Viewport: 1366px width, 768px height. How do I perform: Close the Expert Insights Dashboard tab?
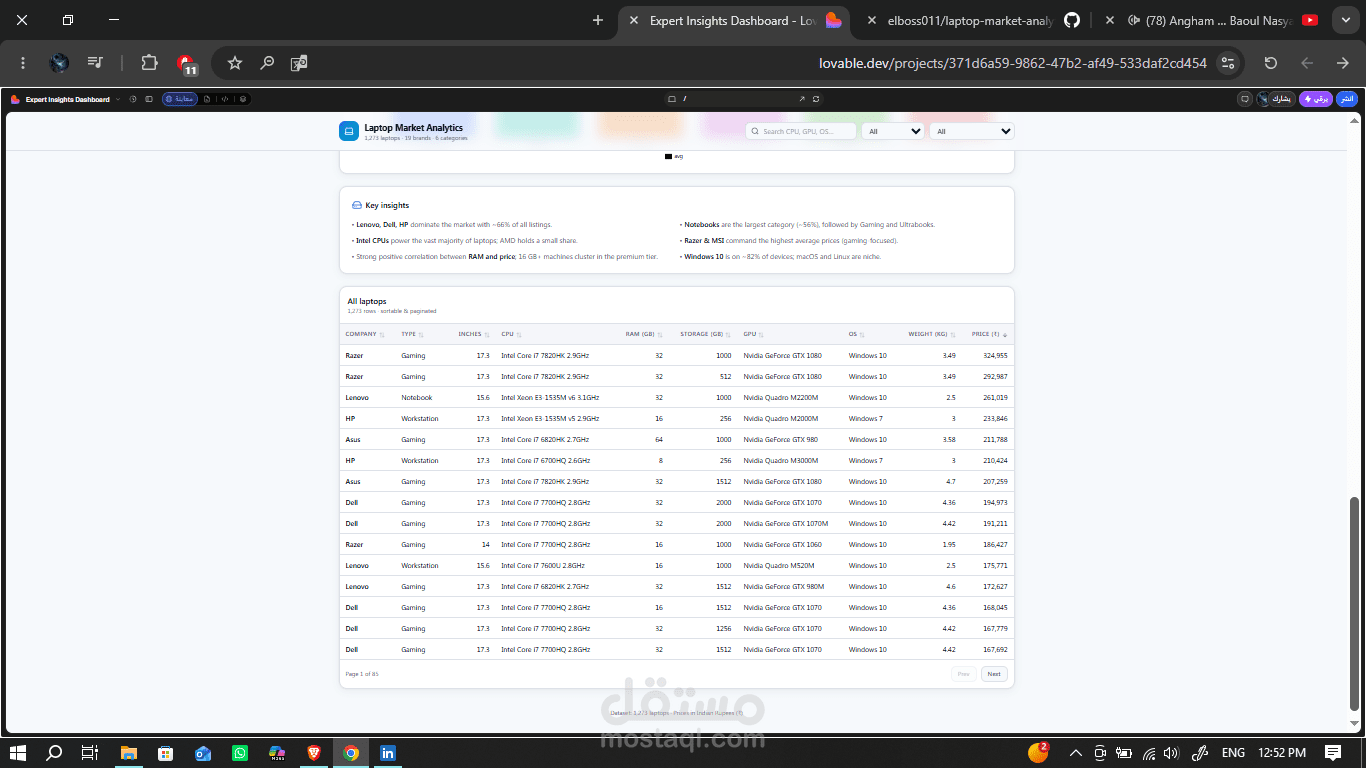pos(632,20)
